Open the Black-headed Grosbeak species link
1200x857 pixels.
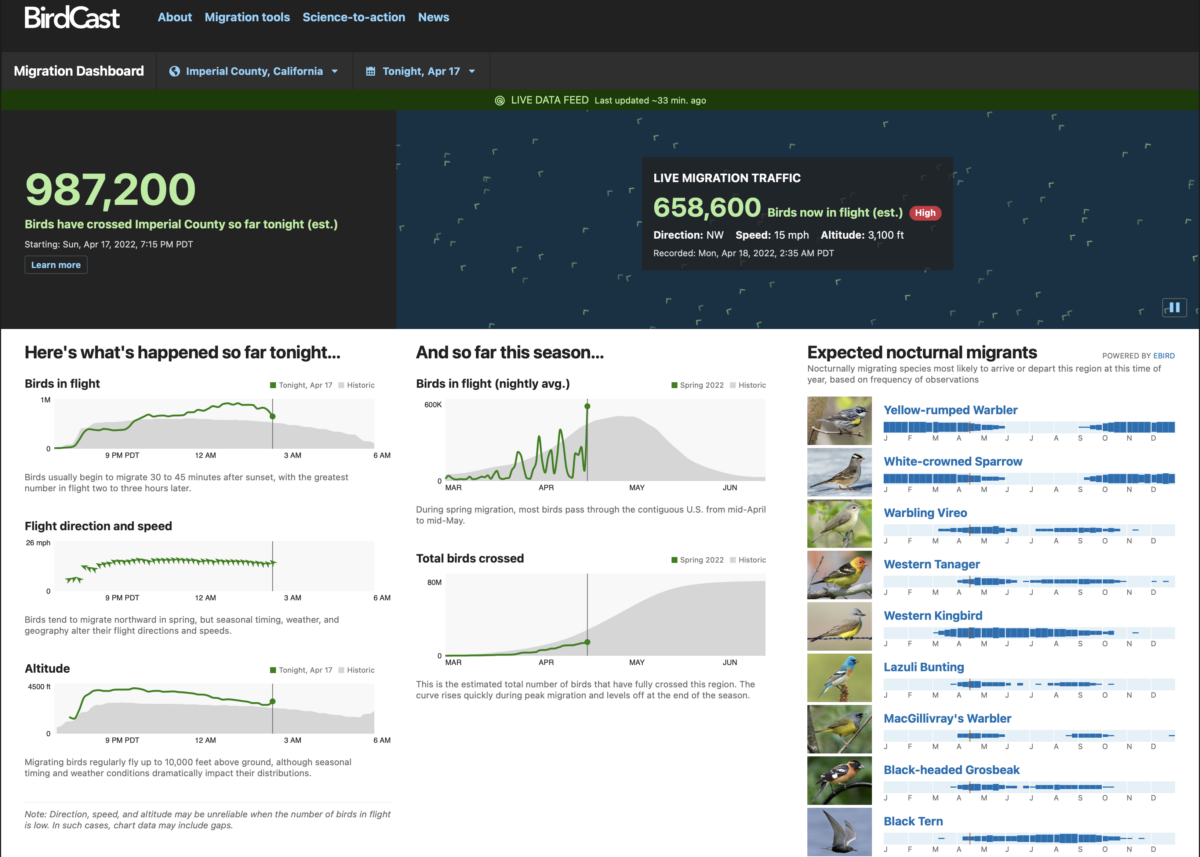(951, 770)
